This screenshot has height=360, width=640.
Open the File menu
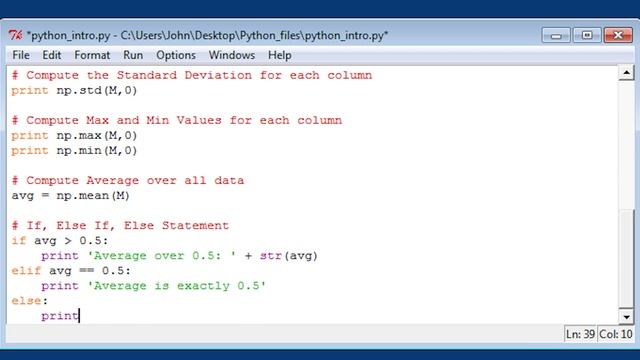point(21,55)
